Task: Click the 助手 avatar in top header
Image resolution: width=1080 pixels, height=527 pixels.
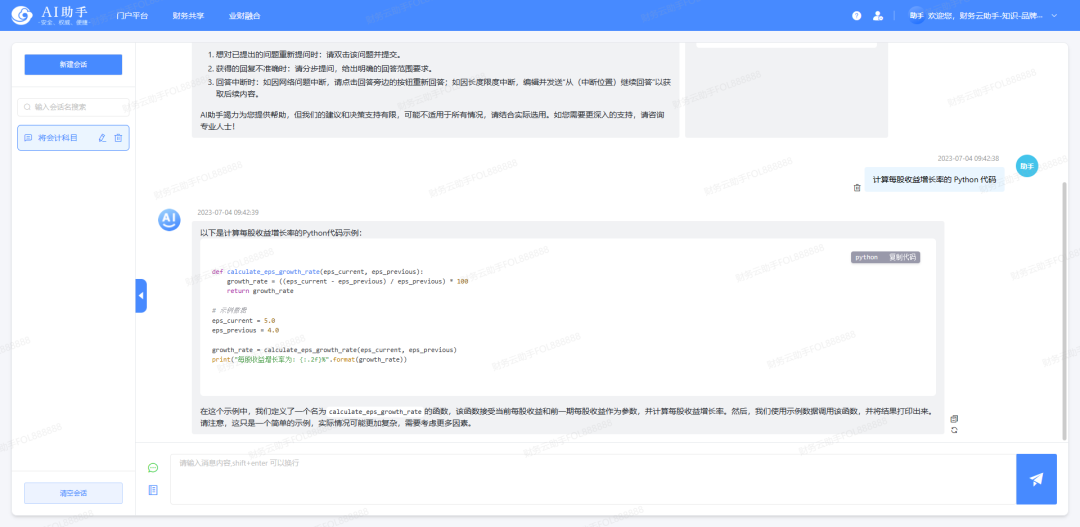Action: coord(916,15)
